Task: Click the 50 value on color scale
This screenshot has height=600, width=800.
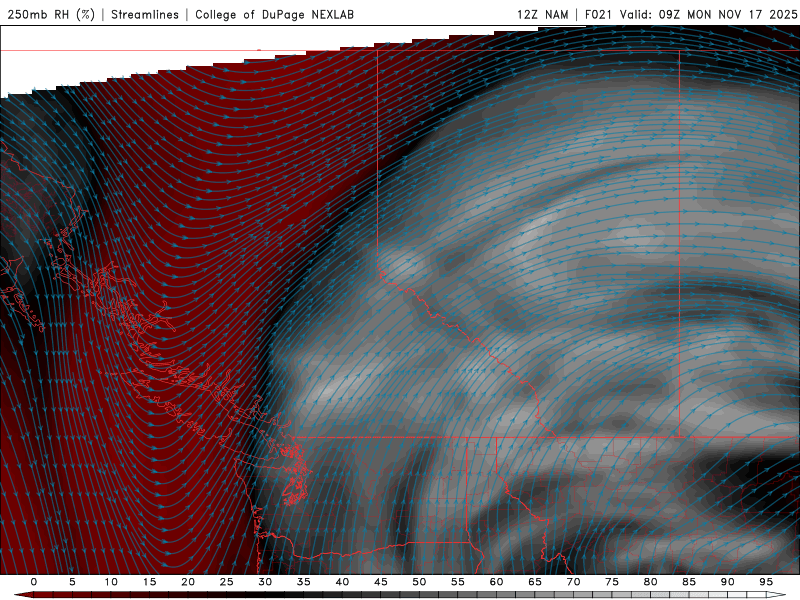Action: point(419,582)
